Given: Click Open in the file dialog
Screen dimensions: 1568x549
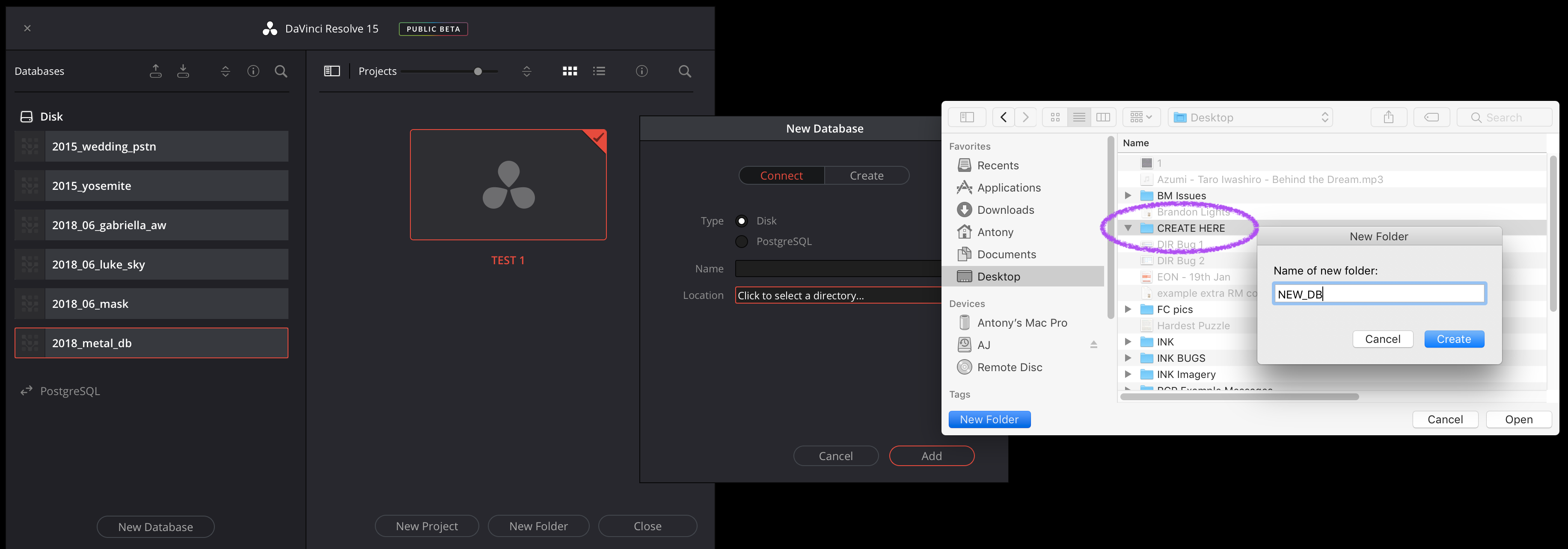Looking at the screenshot, I should click(x=1519, y=419).
